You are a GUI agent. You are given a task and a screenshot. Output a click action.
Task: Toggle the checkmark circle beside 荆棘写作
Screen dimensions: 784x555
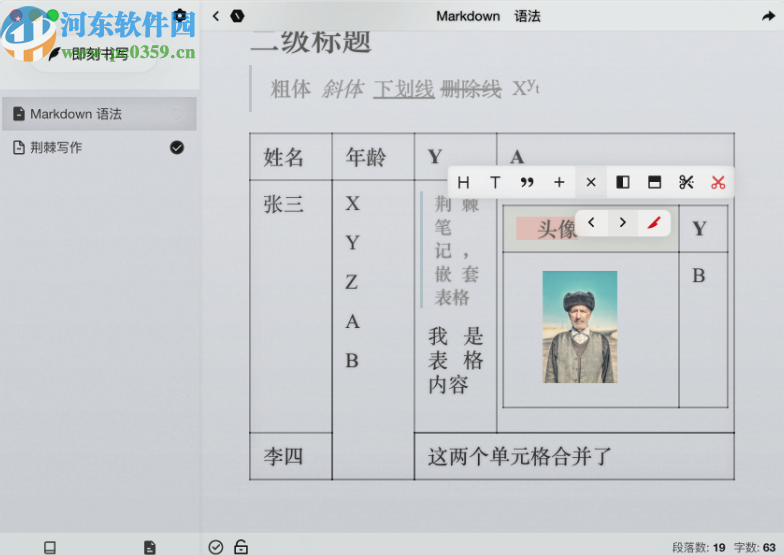pos(177,148)
